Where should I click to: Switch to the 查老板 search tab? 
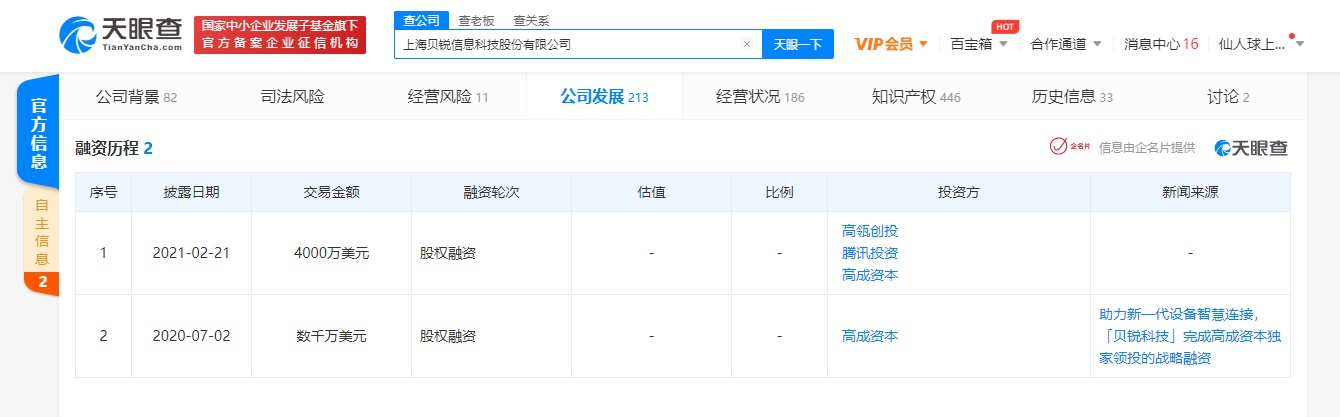(474, 20)
